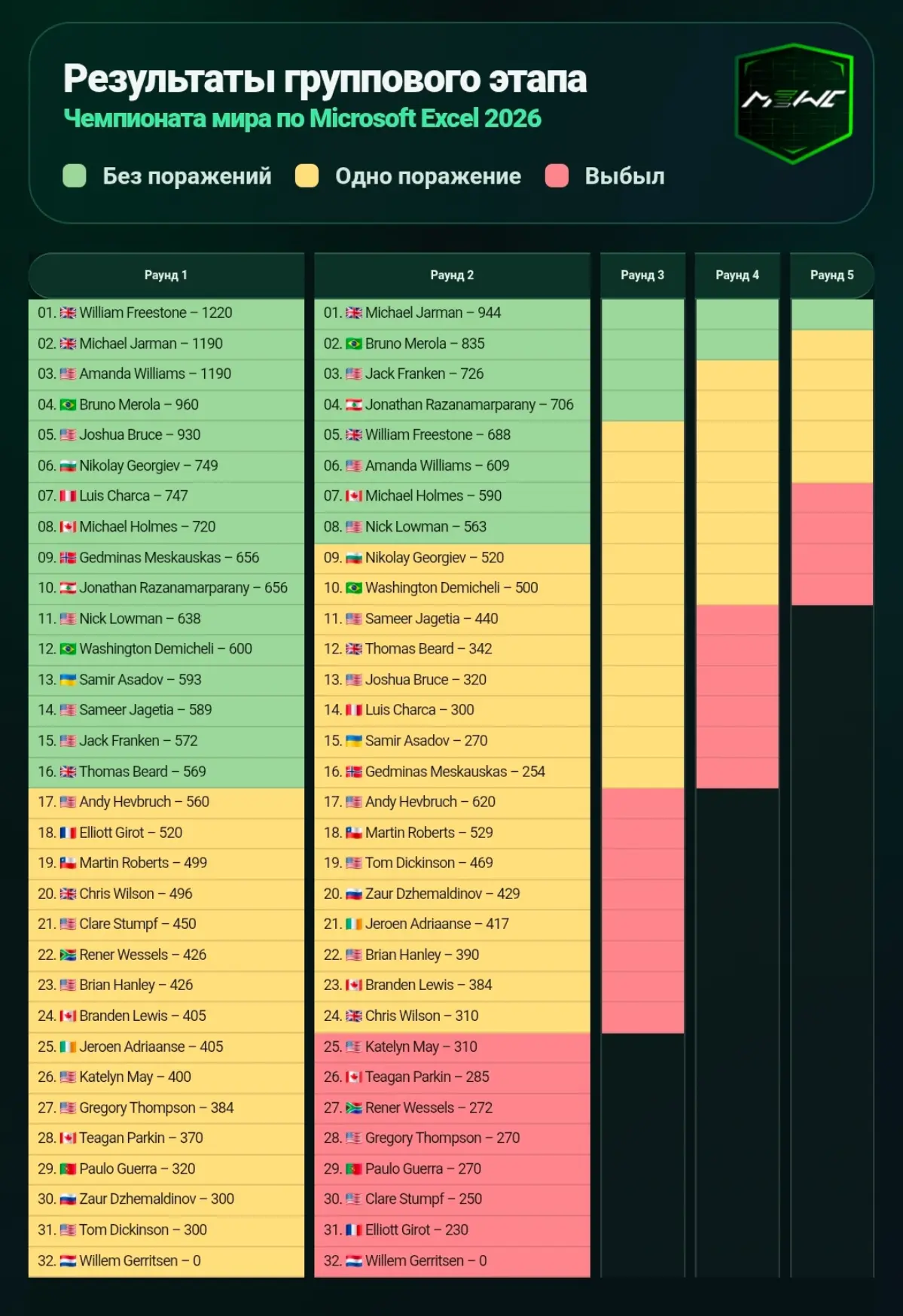The width and height of the screenshot is (903, 1316).
Task: Click the row 'Branden Lewis – 405'
Action: pyautogui.click(x=166, y=1016)
